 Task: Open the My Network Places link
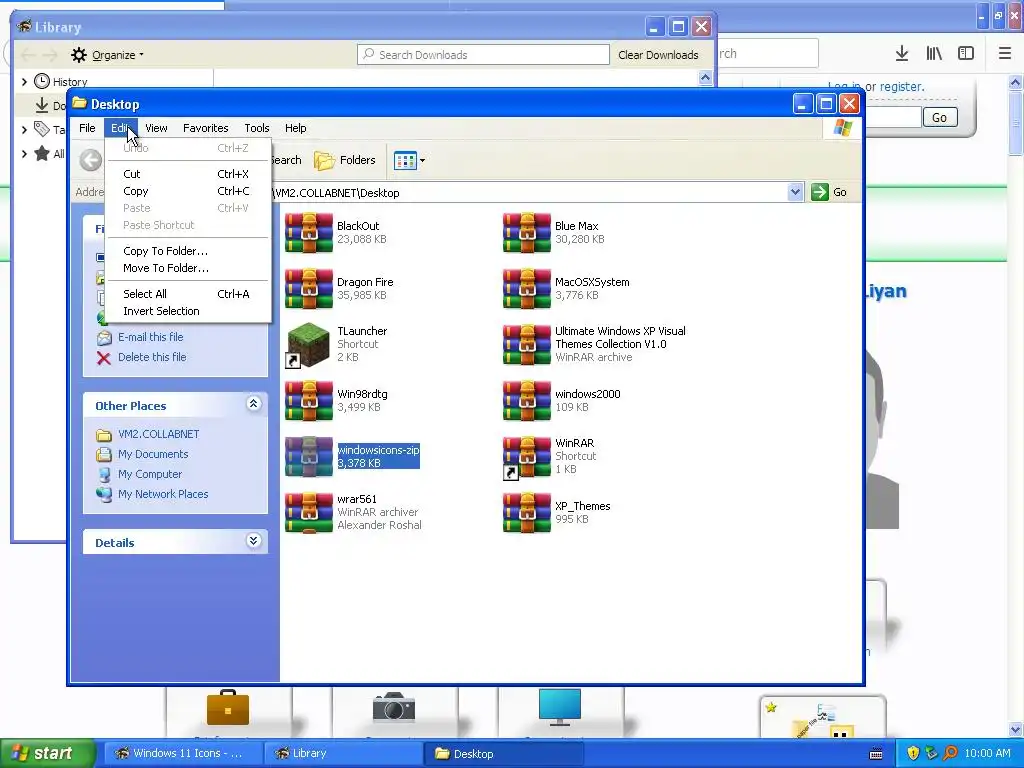tap(163, 494)
